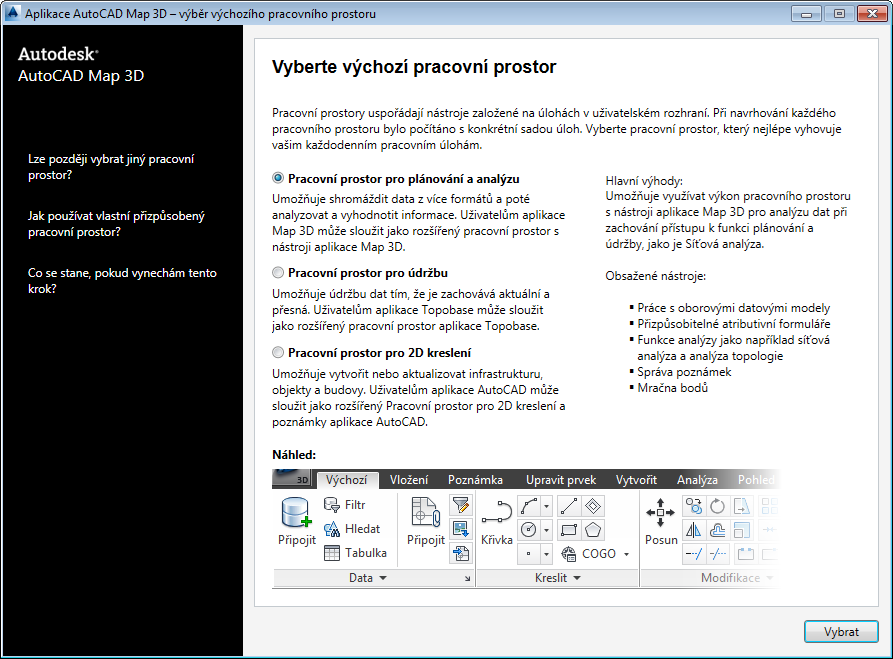The height and width of the screenshot is (659, 893).
Task: Click the nested diamond icon in Kreslit
Action: pos(593,506)
